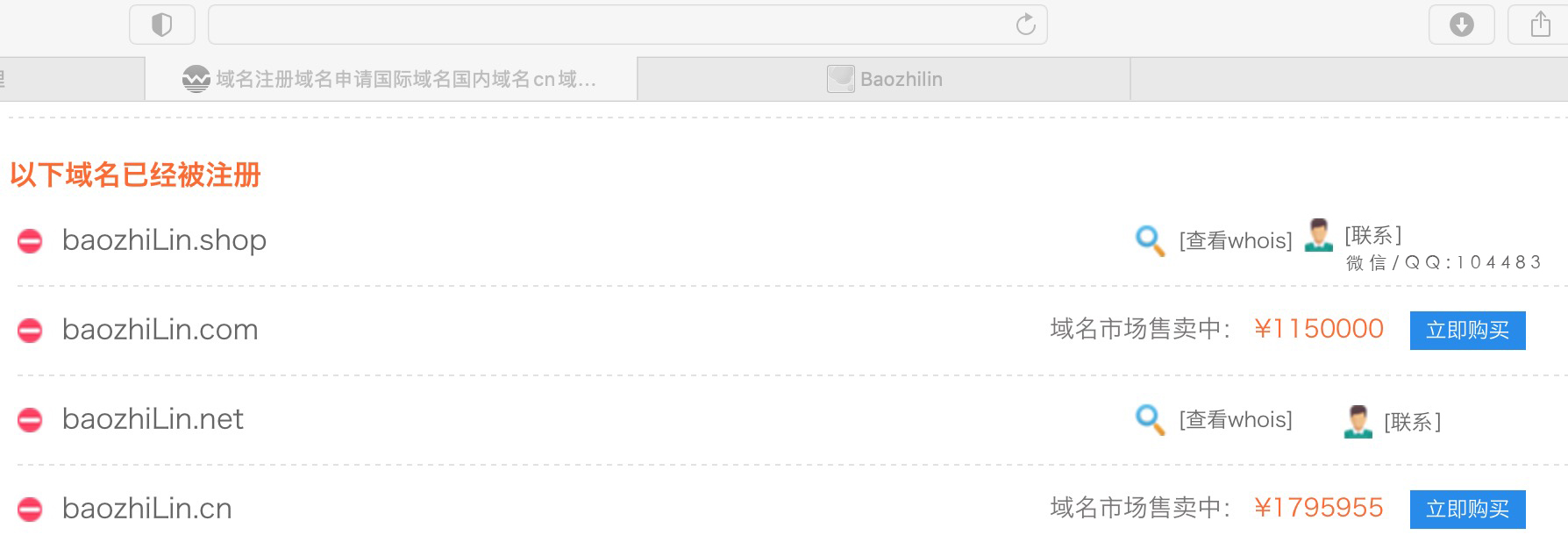Click the ¥1150000 price for baozhiLin.com
Image resolution: width=1568 pixels, height=542 pixels.
click(x=1319, y=329)
